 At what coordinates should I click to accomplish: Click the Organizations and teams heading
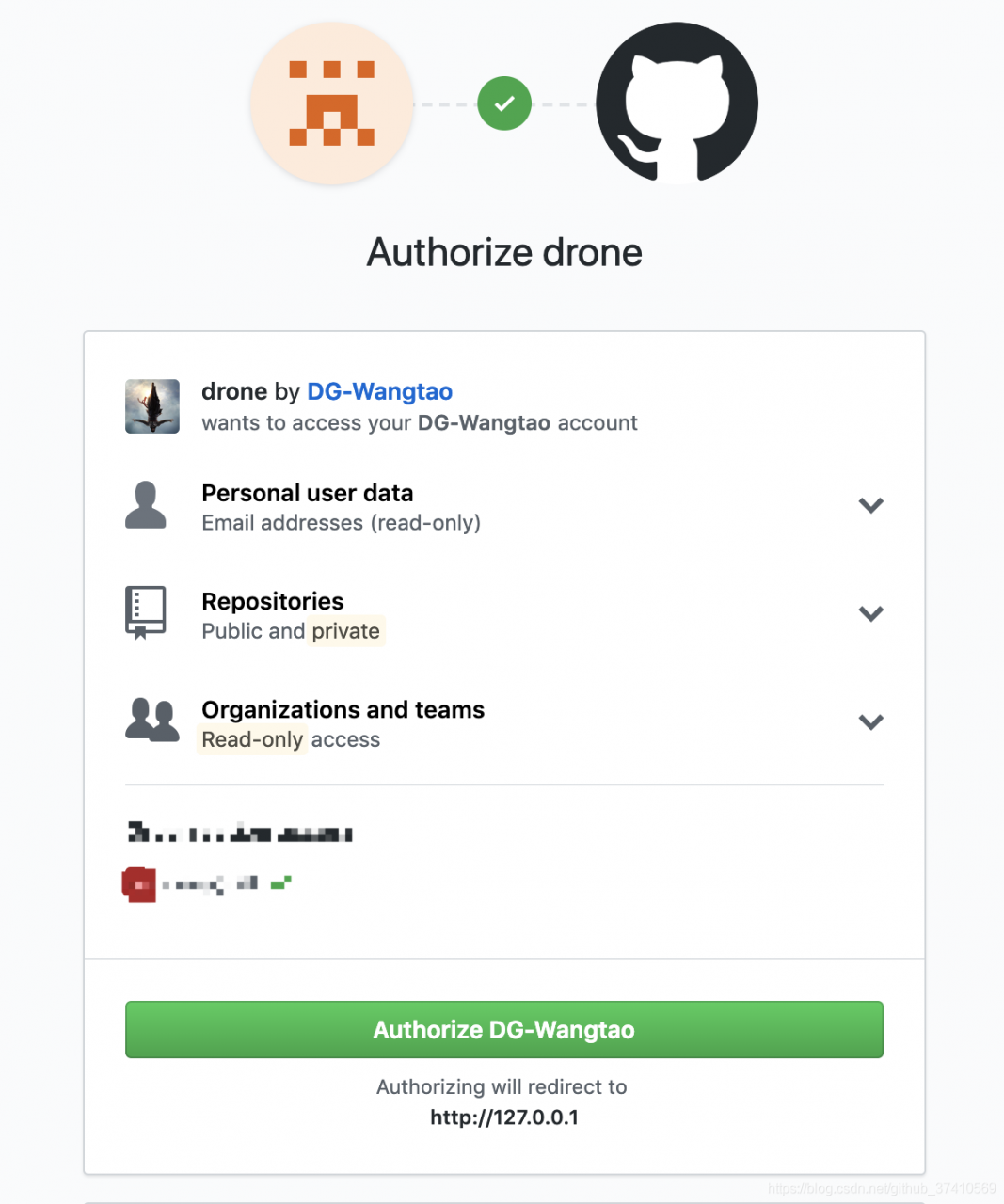[343, 709]
